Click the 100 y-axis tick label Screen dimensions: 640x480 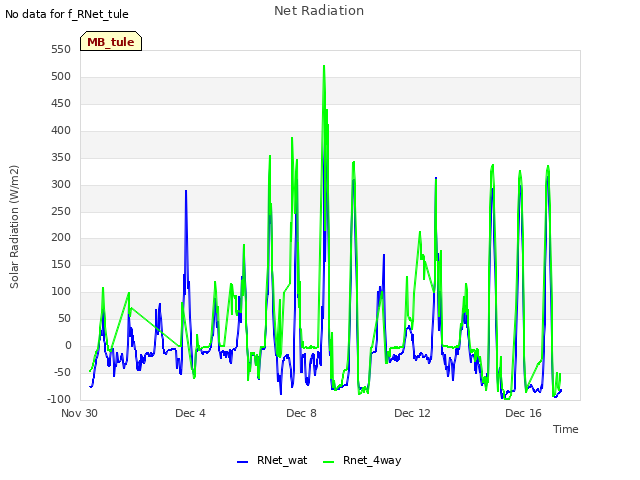(61, 291)
